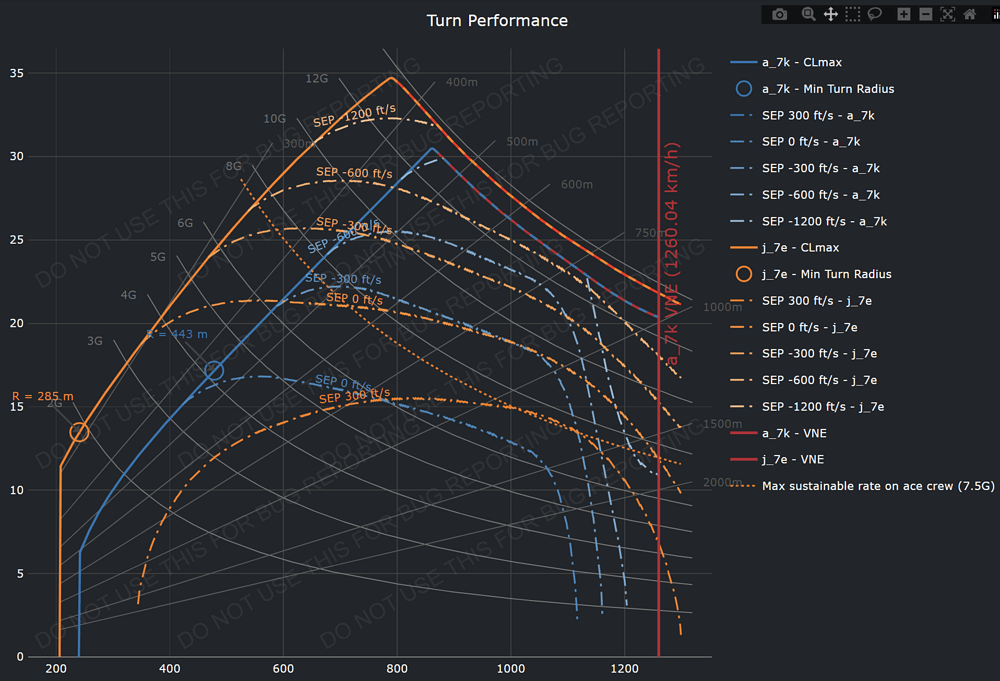
Task: Choose the Box Select tool
Action: tap(852, 14)
